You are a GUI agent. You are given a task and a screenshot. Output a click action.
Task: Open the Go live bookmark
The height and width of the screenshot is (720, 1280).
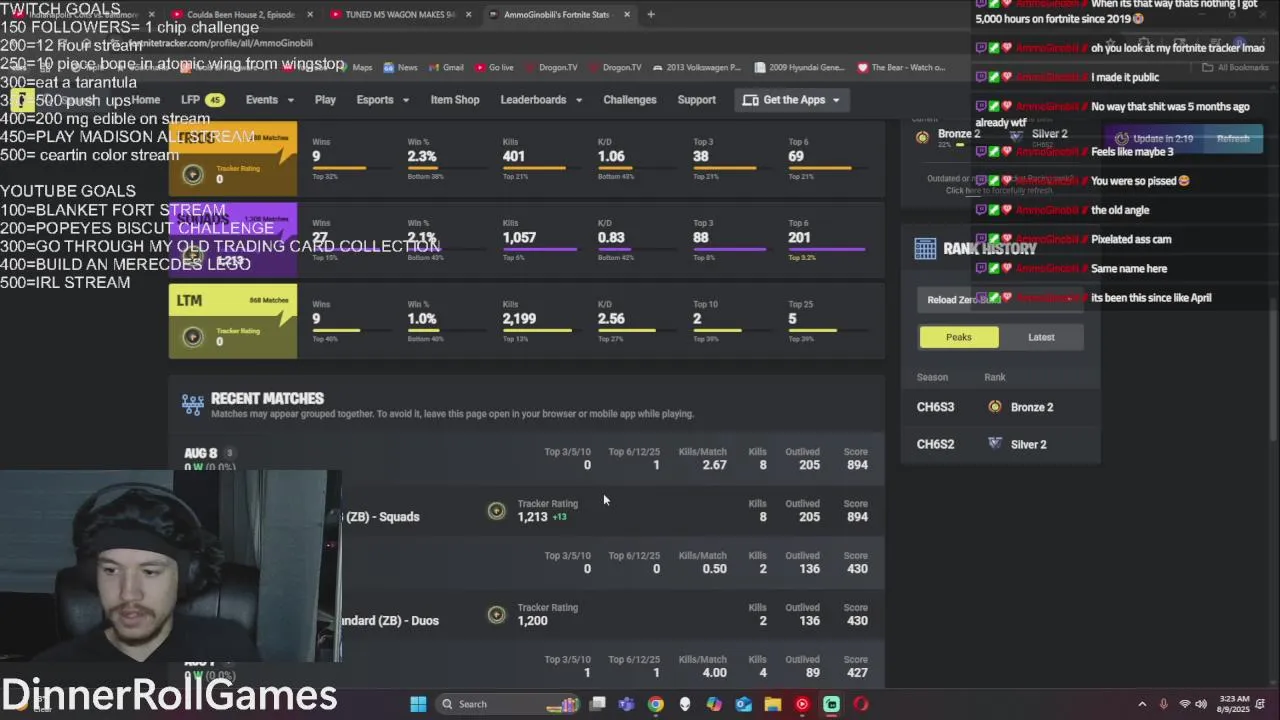494,67
